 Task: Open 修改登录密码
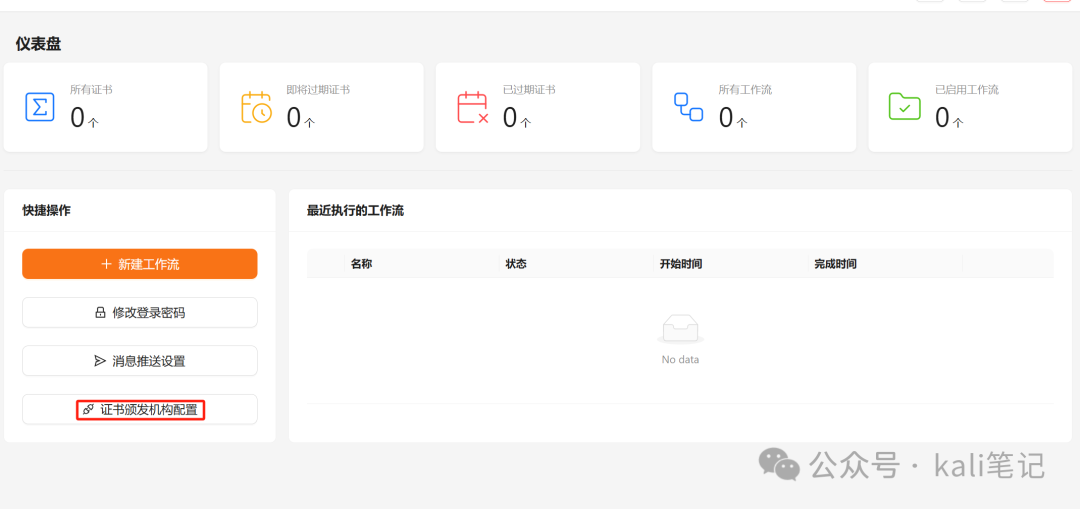click(140, 313)
